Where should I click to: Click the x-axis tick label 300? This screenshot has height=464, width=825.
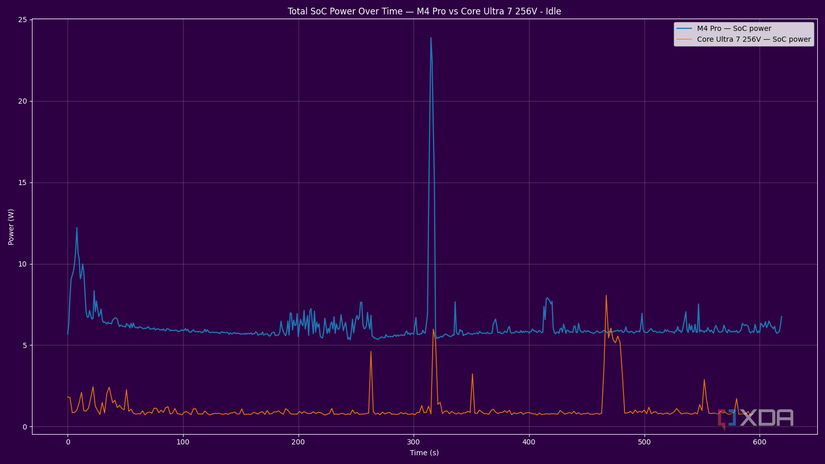tap(414, 442)
